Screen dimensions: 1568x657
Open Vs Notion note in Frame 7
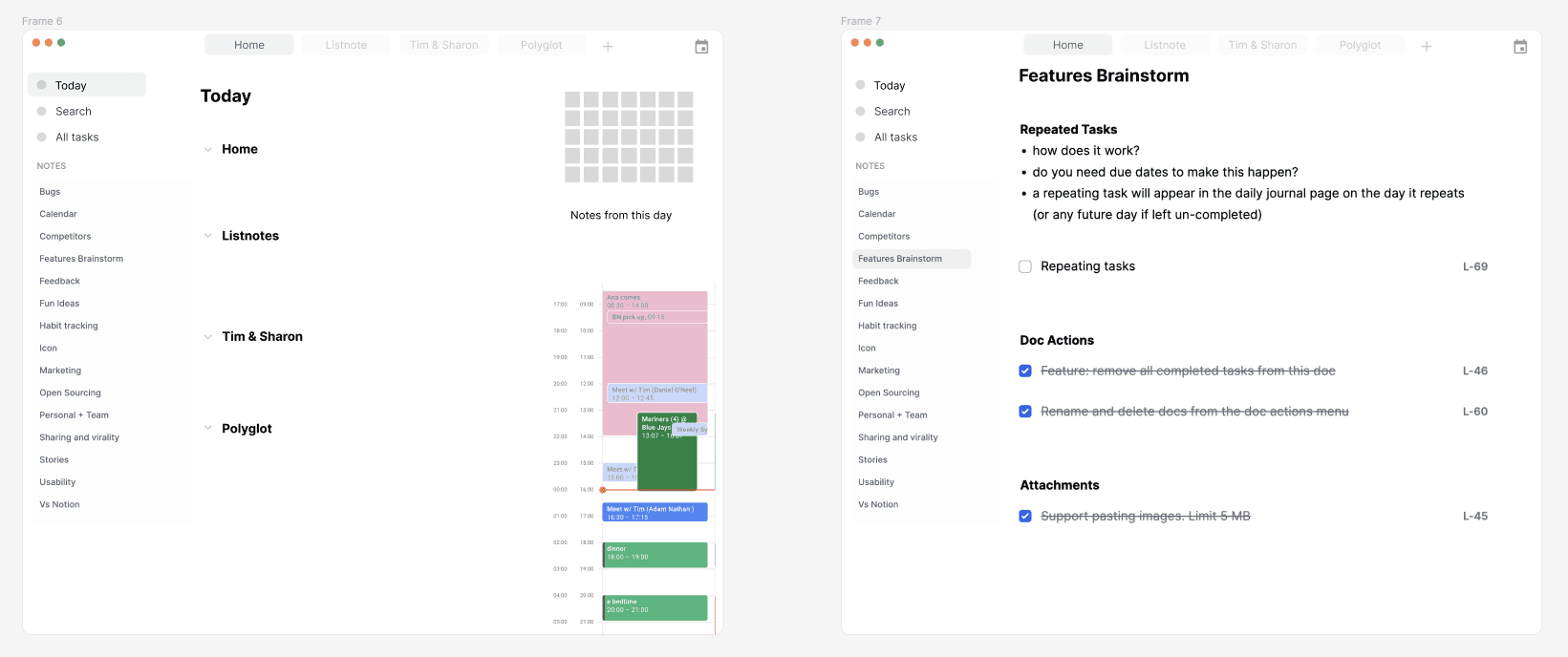(878, 504)
